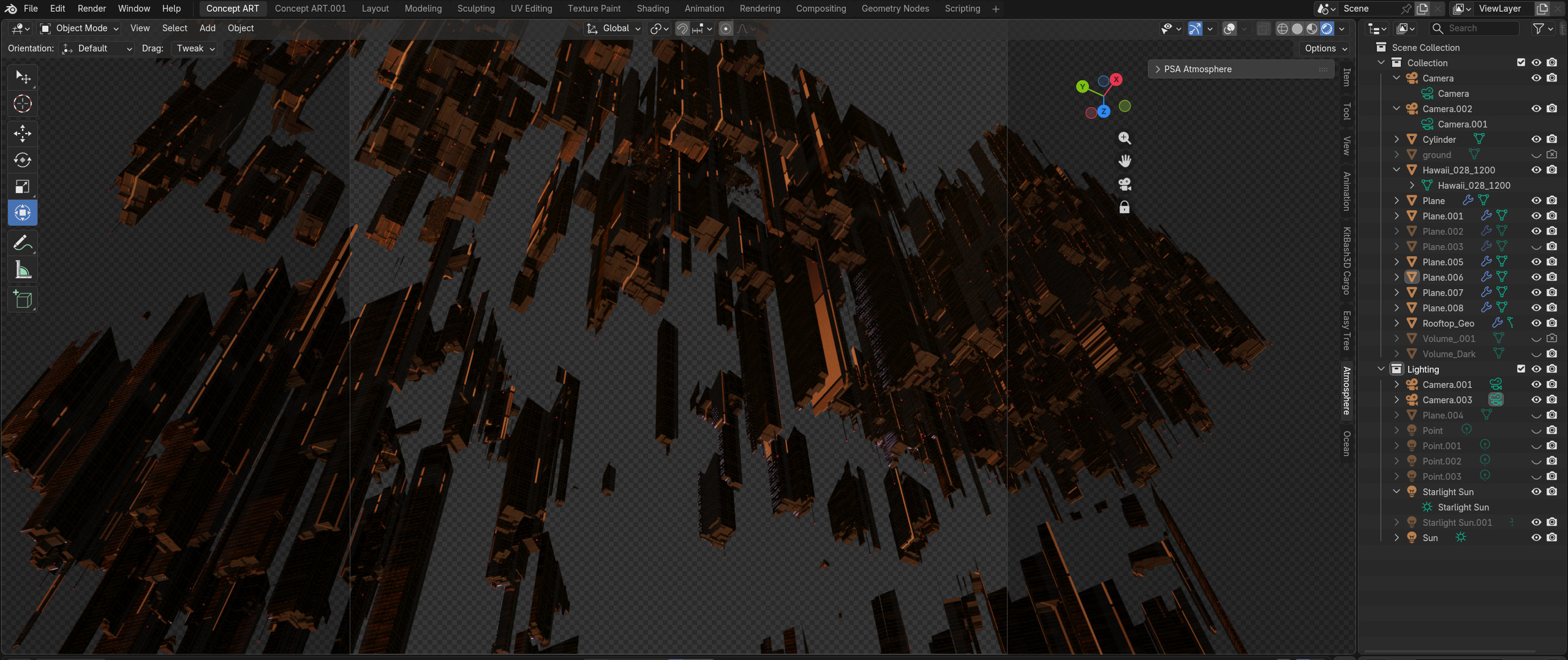Switch to the Shading workspace tab
Image resolution: width=1568 pixels, height=660 pixels.
click(652, 8)
